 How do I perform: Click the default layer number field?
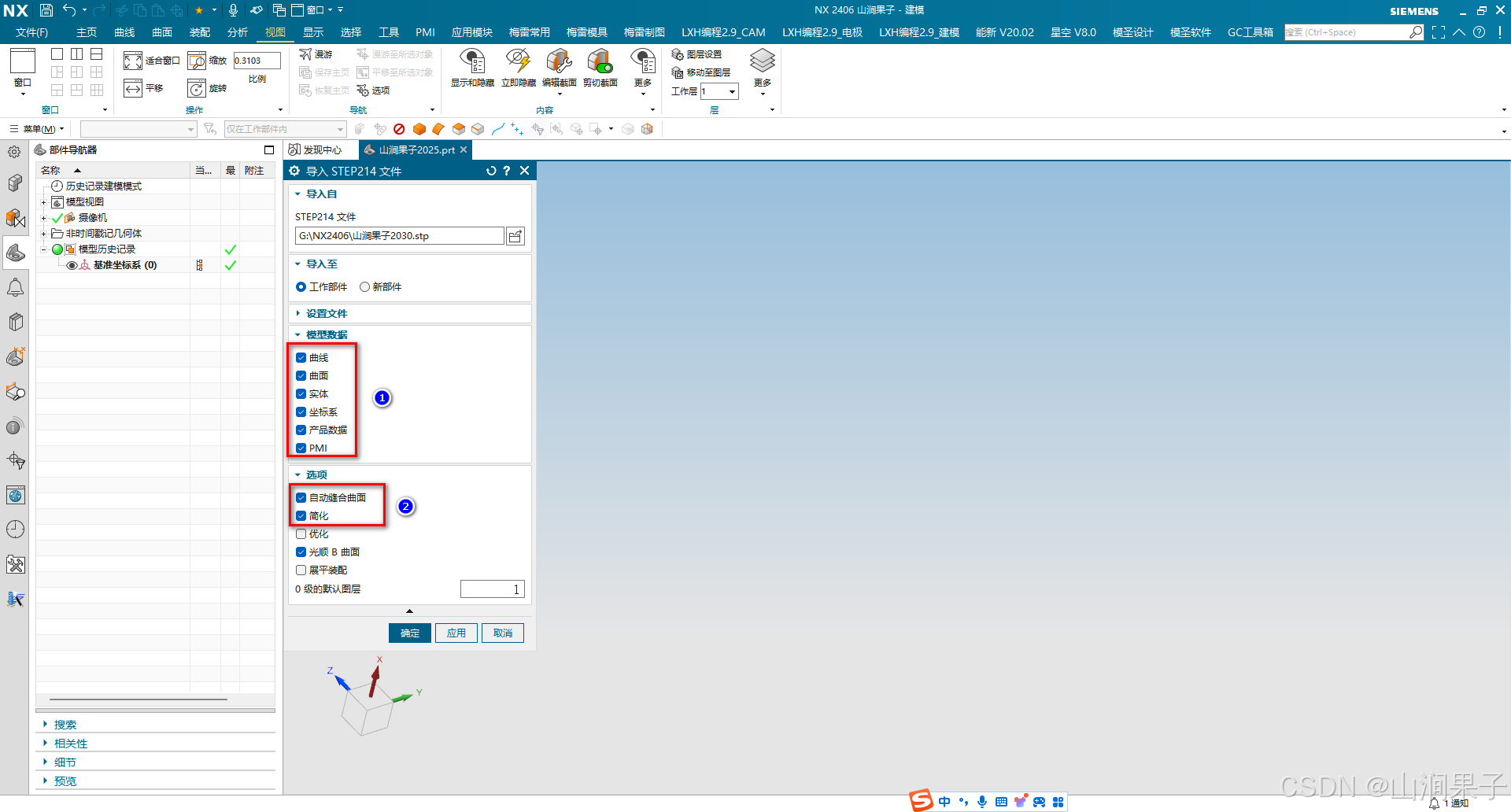click(x=492, y=589)
